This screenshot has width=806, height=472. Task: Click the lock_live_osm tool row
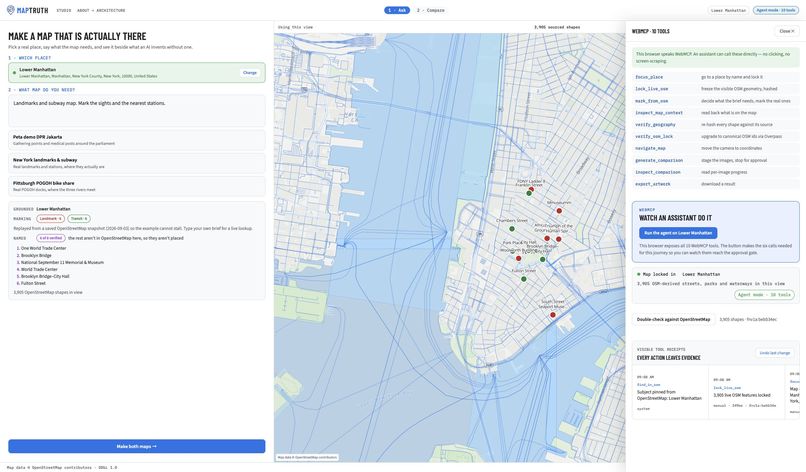click(716, 89)
